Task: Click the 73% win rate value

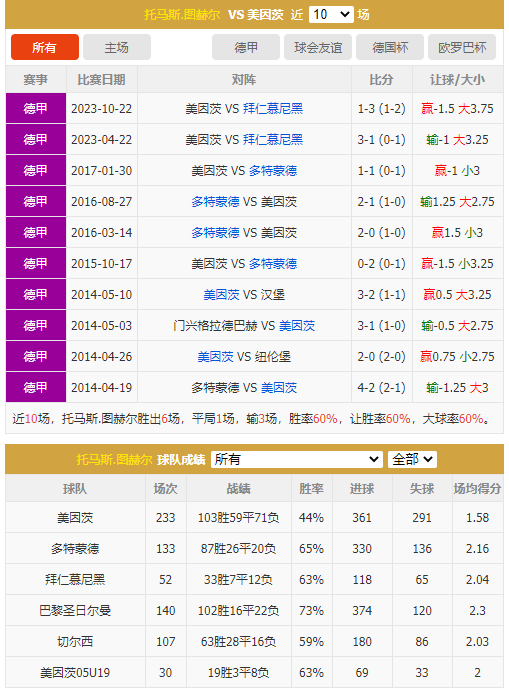Action: point(311,611)
